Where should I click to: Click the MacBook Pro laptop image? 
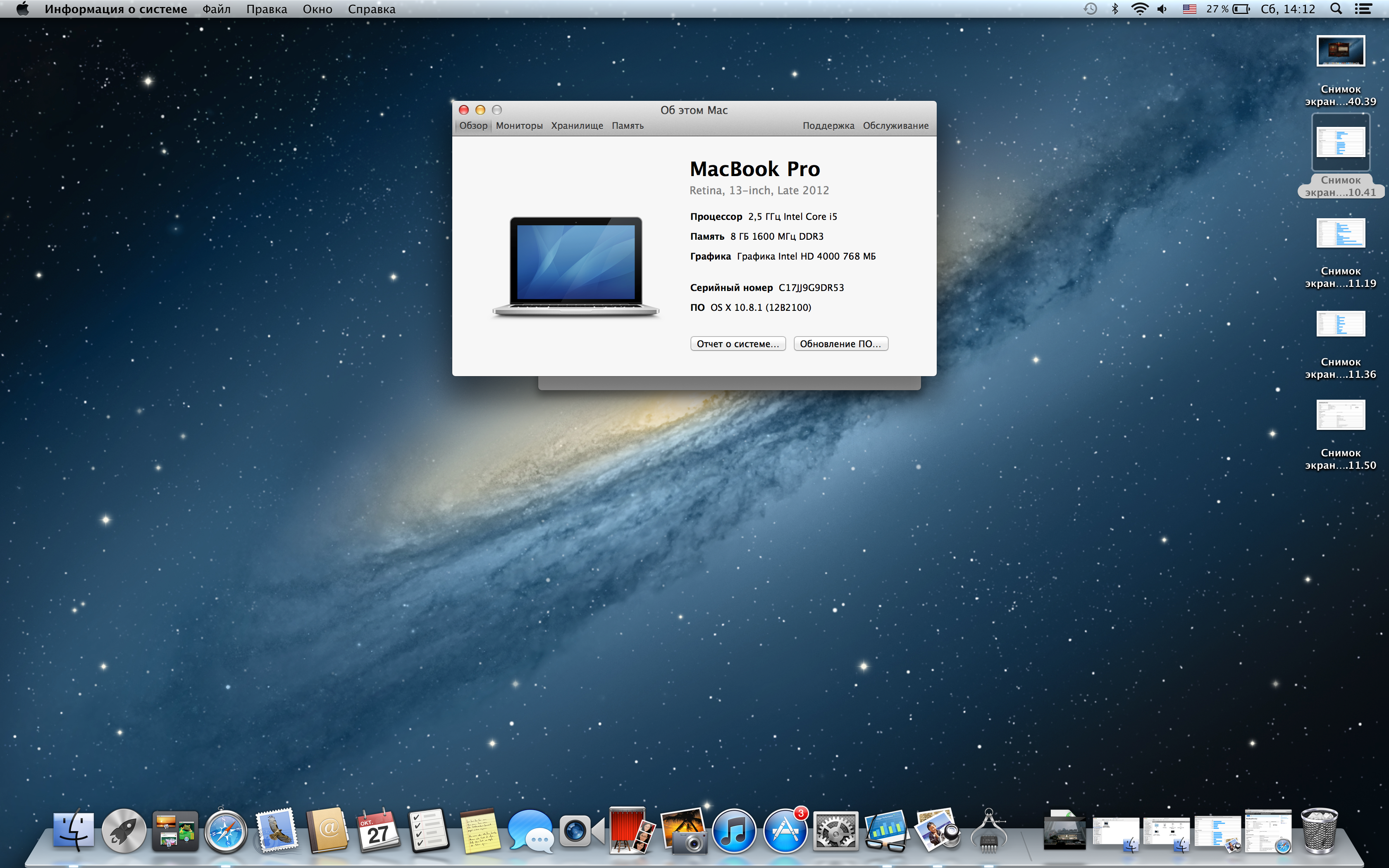576,266
